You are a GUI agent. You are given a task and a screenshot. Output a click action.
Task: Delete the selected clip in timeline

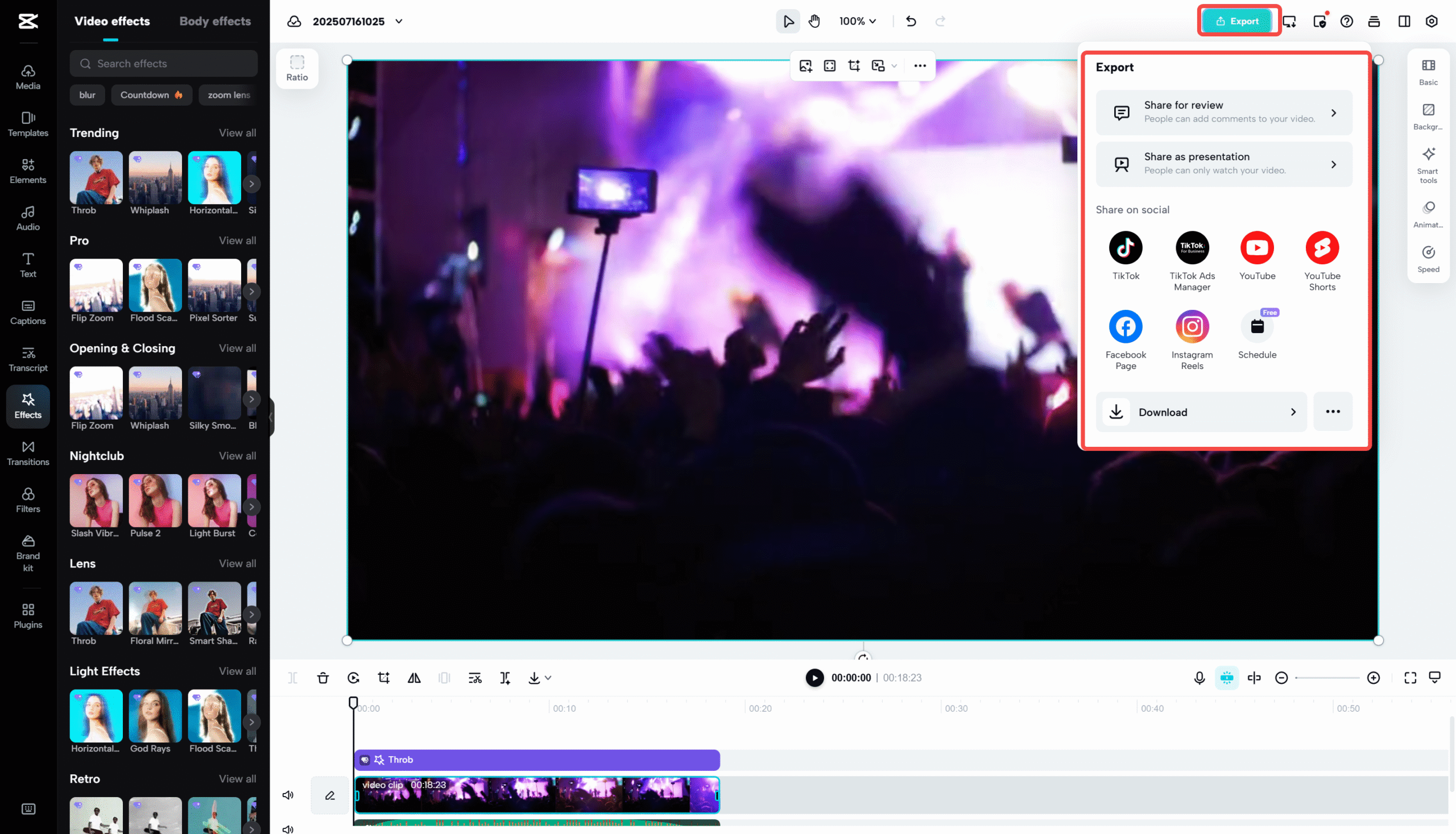coord(323,678)
